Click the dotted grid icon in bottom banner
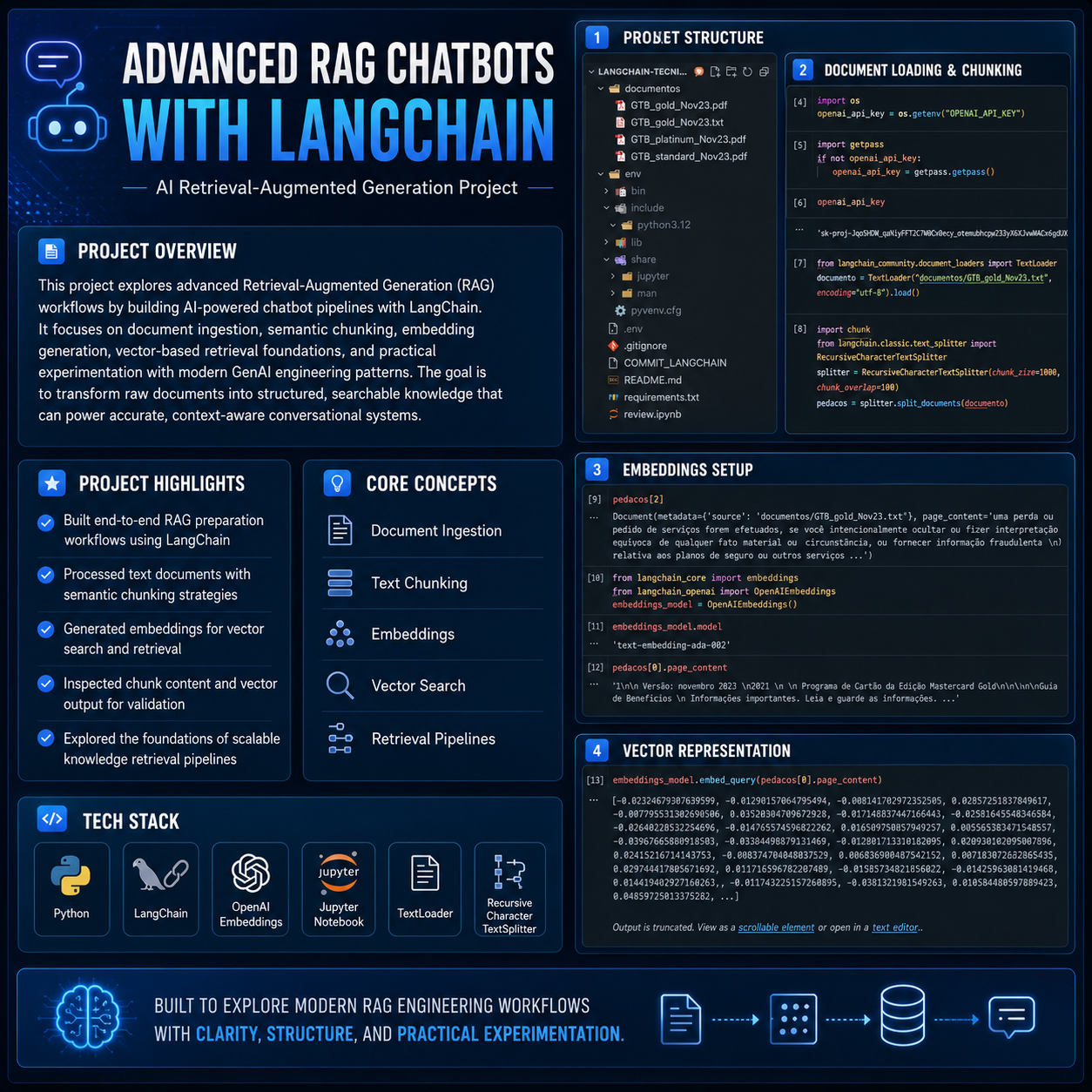 tap(793, 1018)
